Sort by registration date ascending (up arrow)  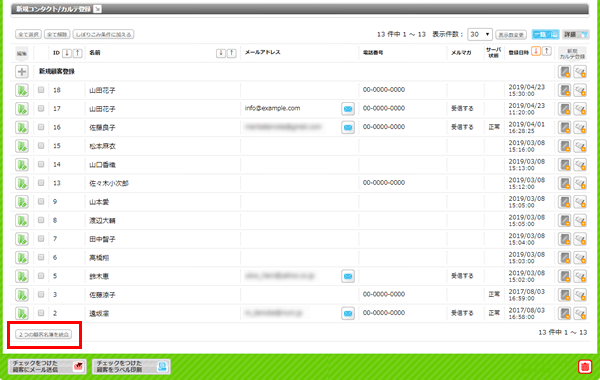547,51
